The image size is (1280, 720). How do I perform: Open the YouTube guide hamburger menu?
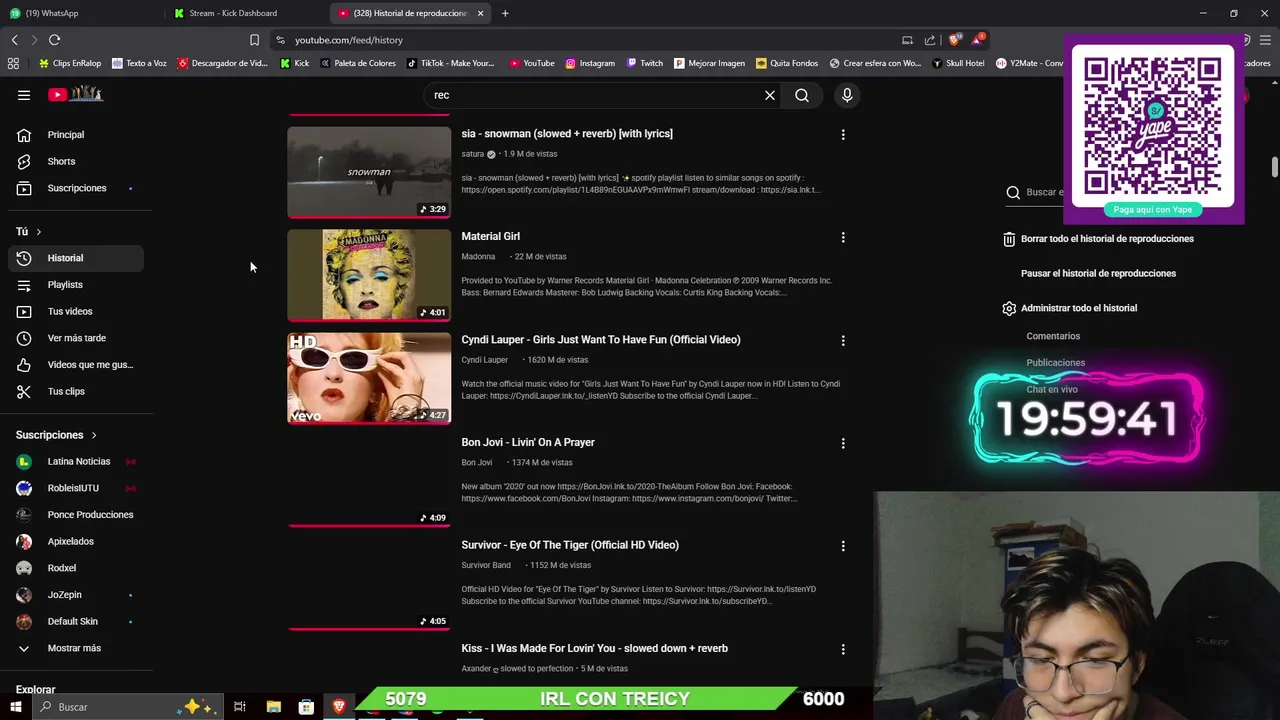point(24,95)
